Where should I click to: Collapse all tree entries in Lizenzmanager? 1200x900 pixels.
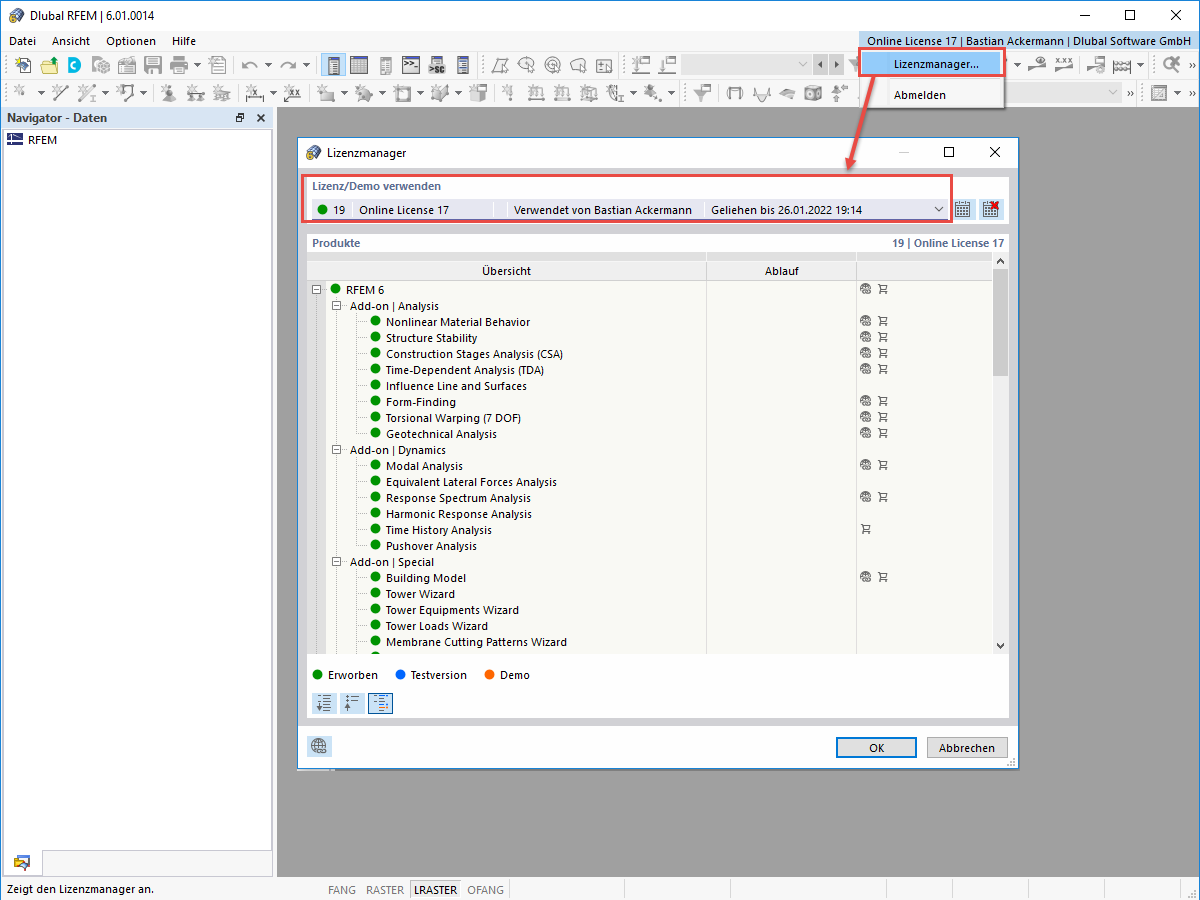[x=352, y=703]
